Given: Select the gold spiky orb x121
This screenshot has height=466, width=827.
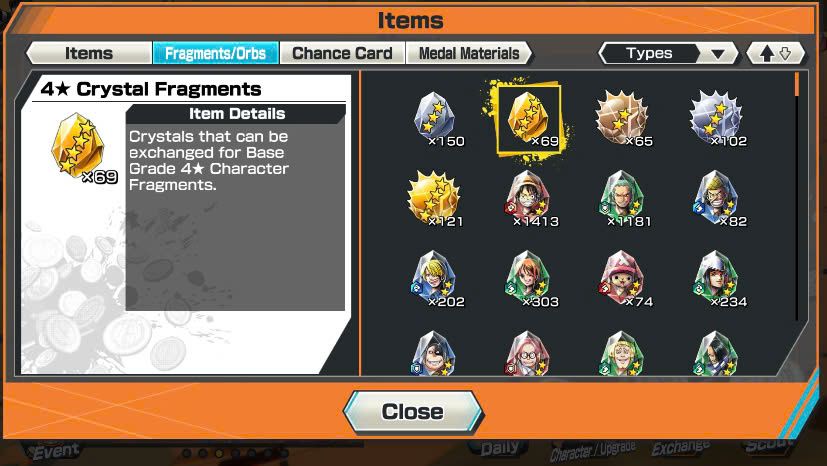Looking at the screenshot, I should 435,199.
